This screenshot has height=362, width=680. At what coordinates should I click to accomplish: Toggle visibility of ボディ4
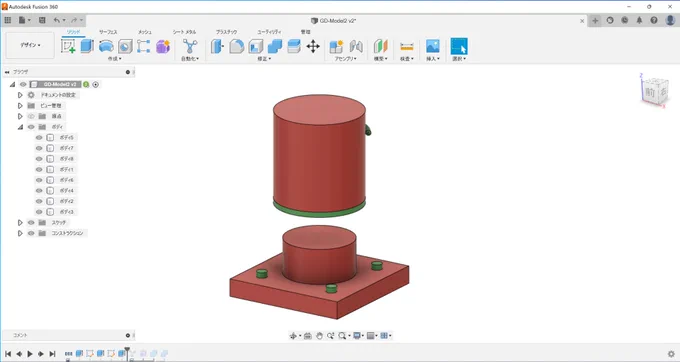[x=39, y=191]
